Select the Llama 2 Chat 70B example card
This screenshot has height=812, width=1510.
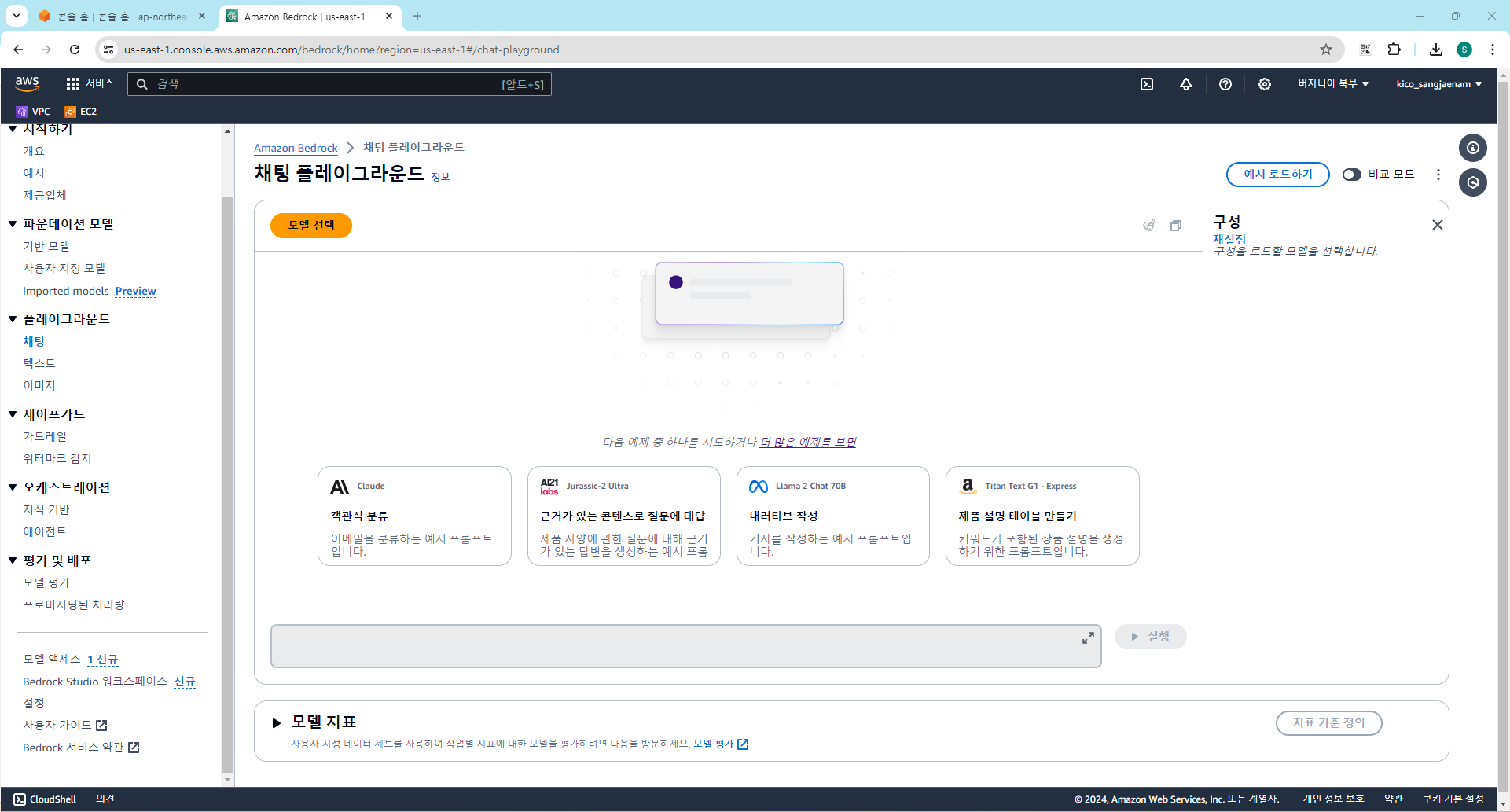click(x=833, y=516)
